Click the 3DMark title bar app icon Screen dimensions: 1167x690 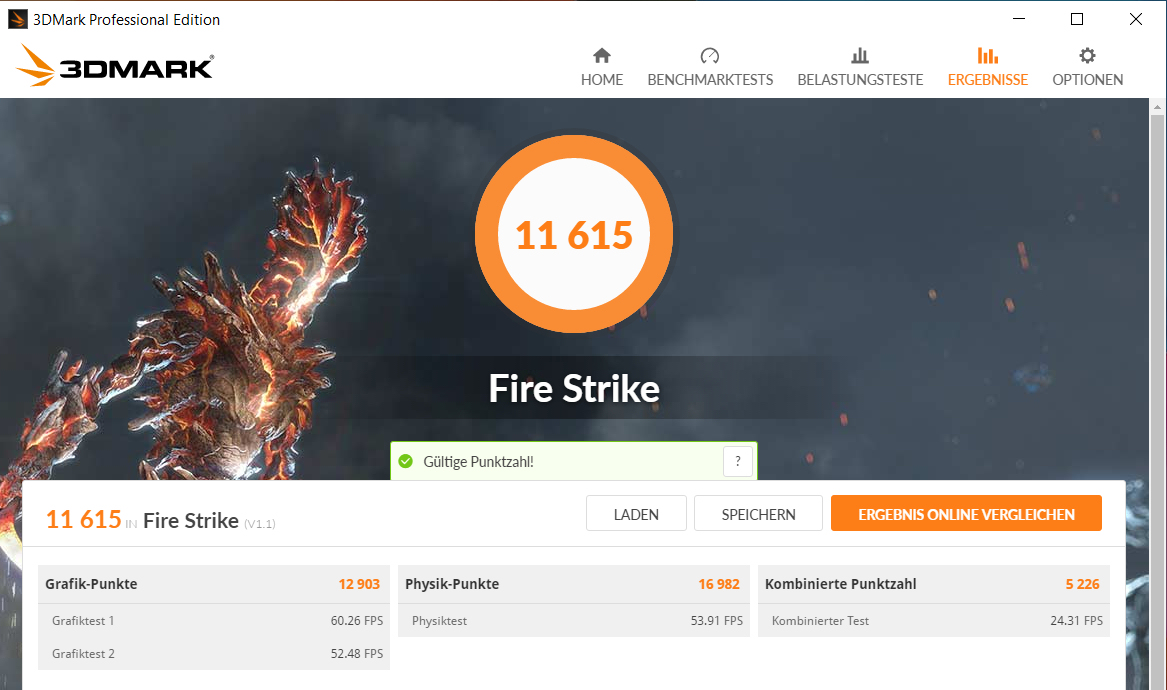17,19
